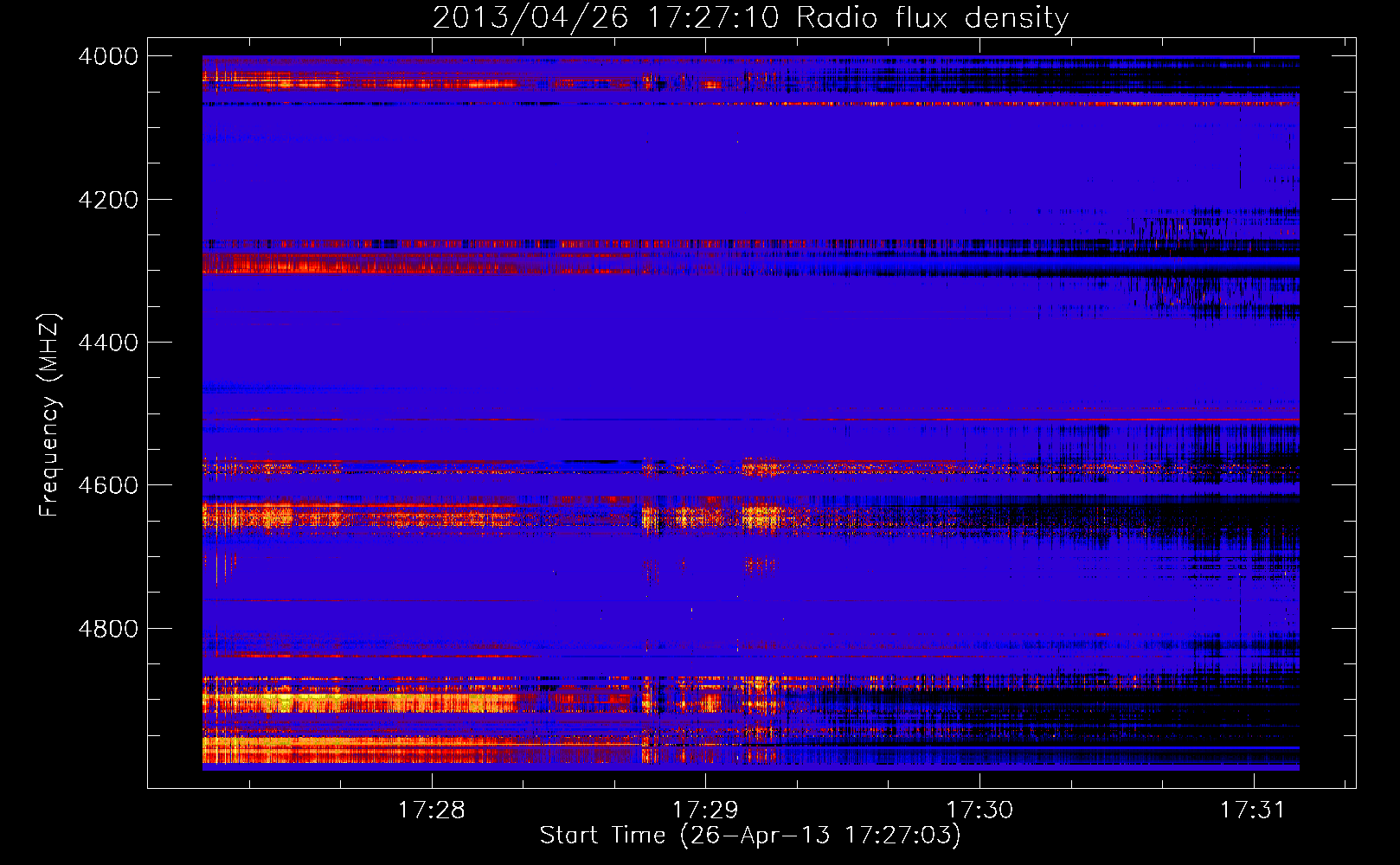
Task: Click the "Frequency (MHZ)" y-axis label
Action: [x=50, y=415]
